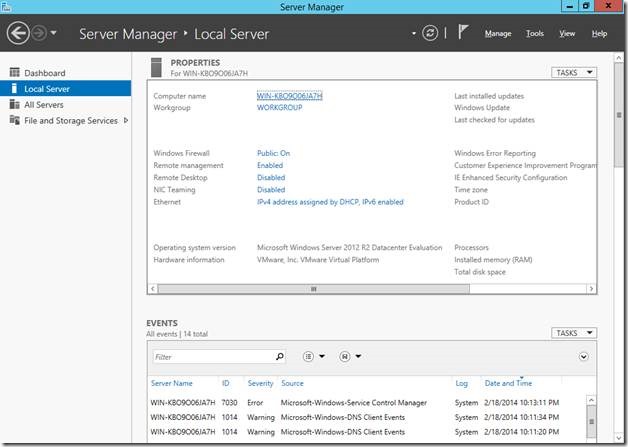
Task: Sort events by Server Name column
Action: (x=171, y=383)
